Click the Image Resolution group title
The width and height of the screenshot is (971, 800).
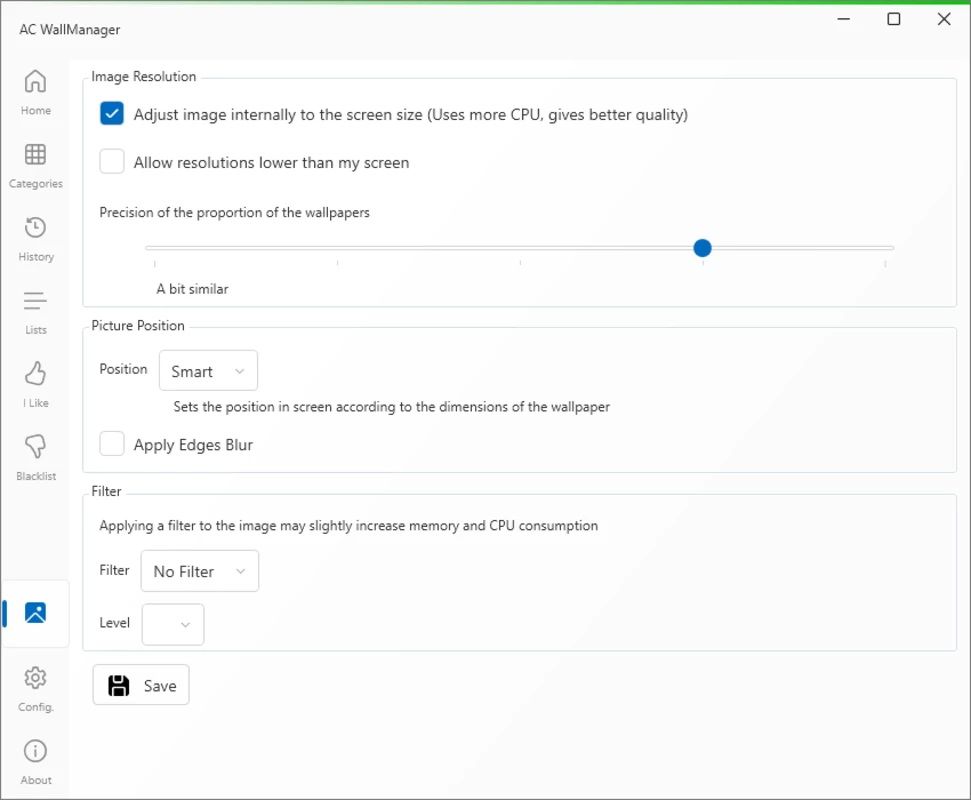pos(144,76)
